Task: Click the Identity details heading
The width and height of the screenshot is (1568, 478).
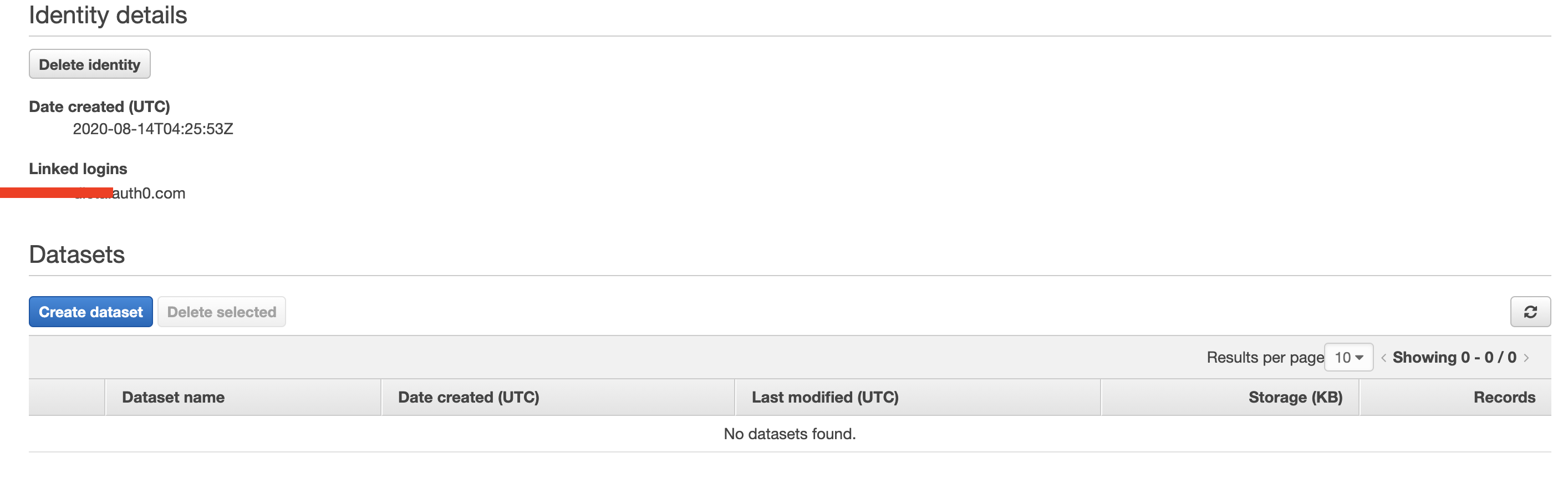Action: pos(108,15)
